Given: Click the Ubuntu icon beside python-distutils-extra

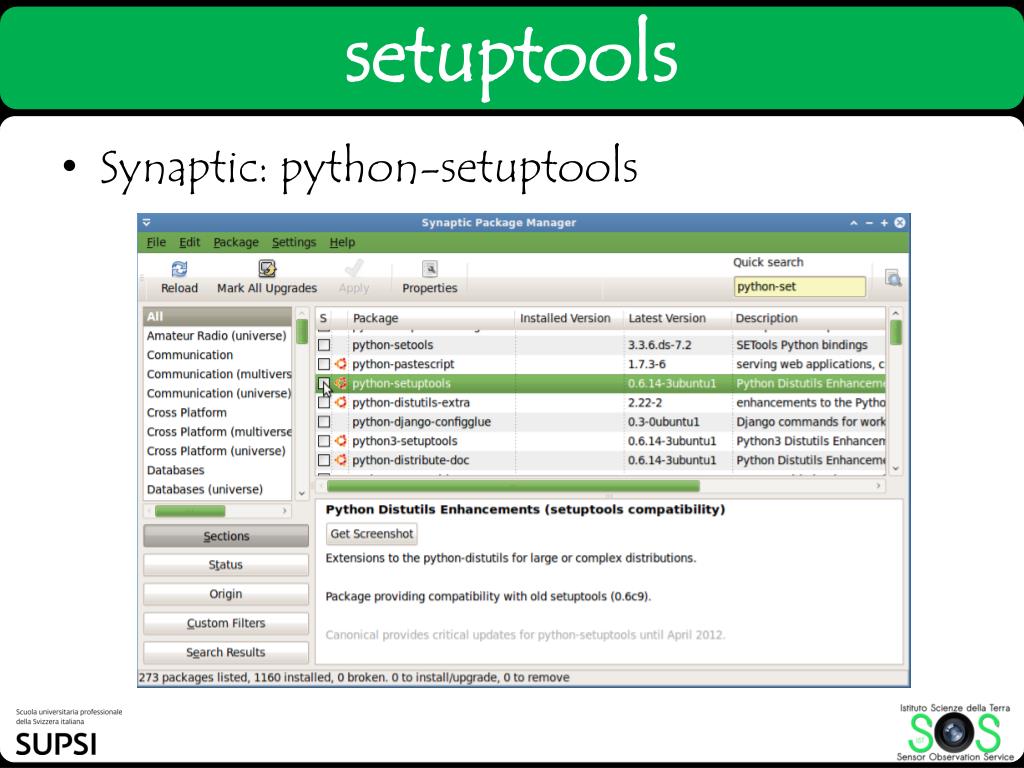Looking at the screenshot, I should [340, 402].
